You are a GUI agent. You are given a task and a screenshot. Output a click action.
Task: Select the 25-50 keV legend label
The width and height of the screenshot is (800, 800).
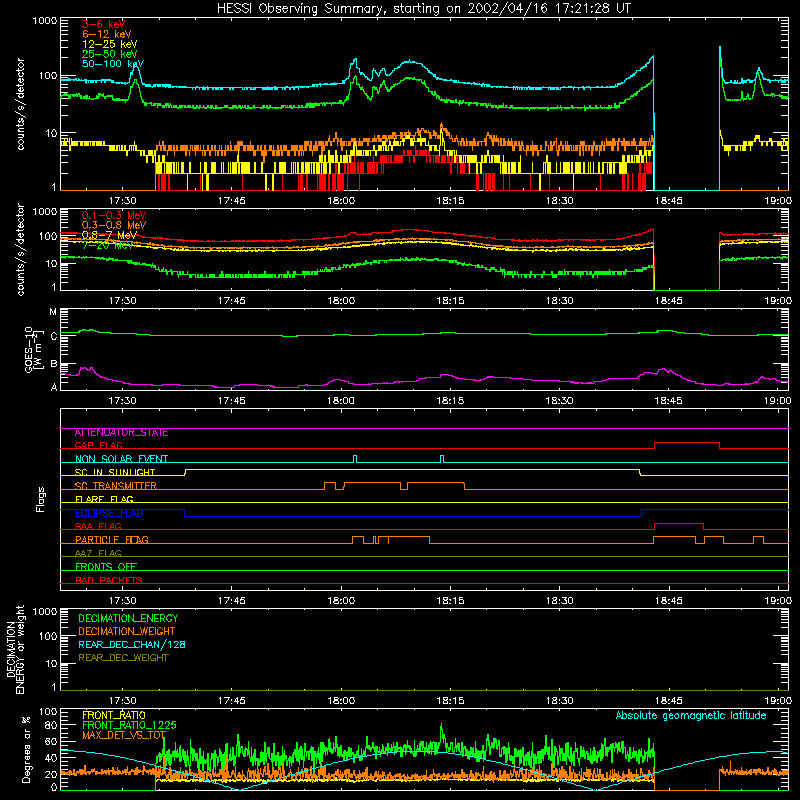(109, 54)
